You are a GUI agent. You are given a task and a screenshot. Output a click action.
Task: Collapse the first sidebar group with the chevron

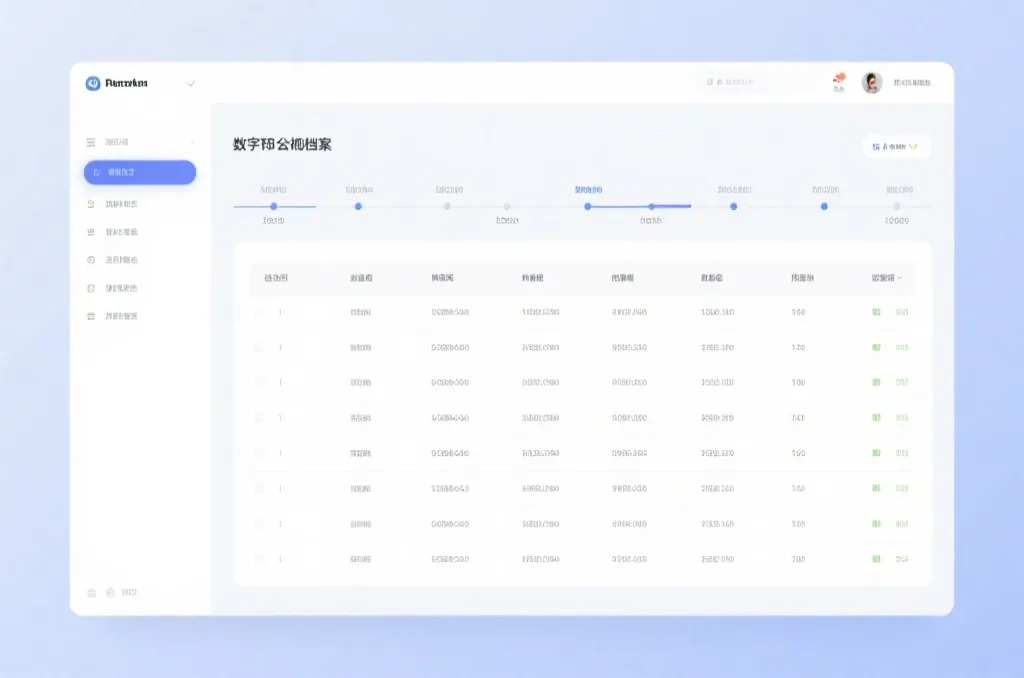[x=192, y=142]
